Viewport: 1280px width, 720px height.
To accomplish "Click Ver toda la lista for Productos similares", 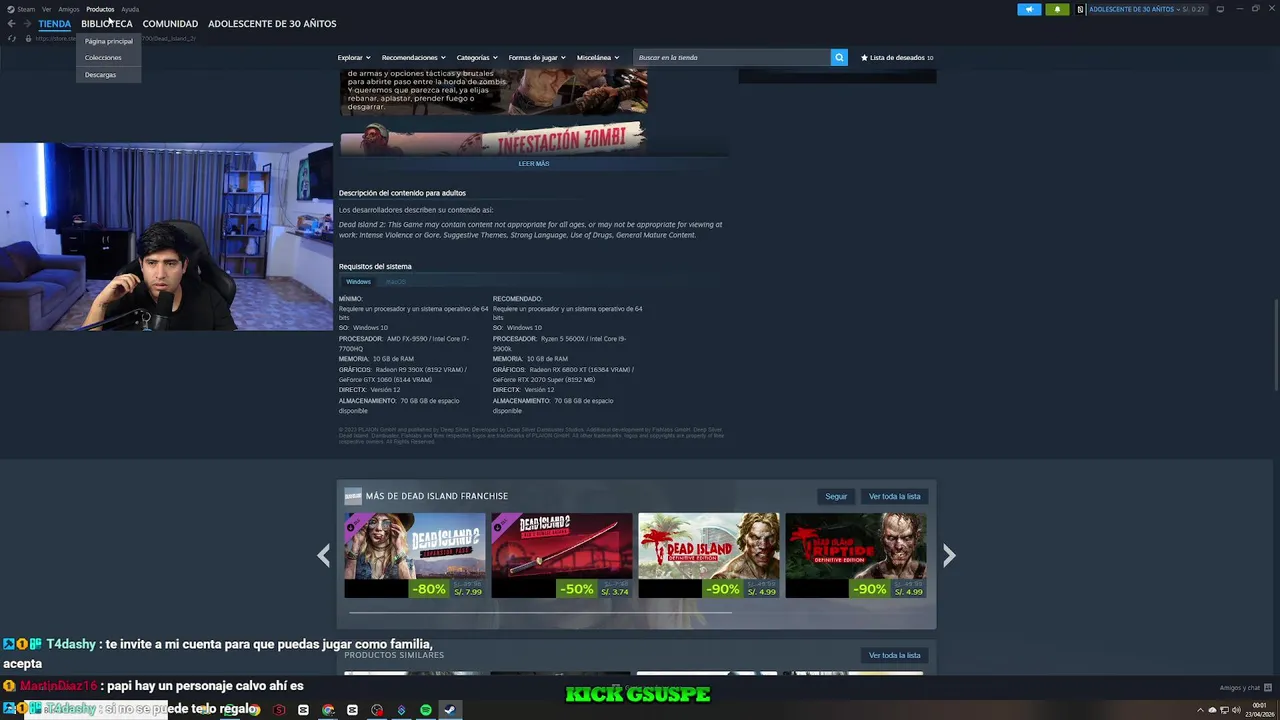I will tap(894, 655).
